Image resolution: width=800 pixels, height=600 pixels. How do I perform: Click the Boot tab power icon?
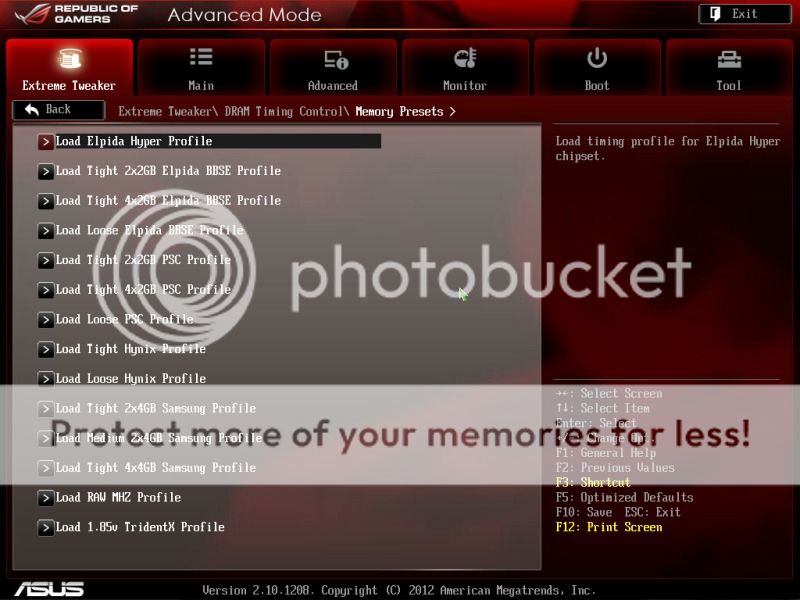coord(597,58)
